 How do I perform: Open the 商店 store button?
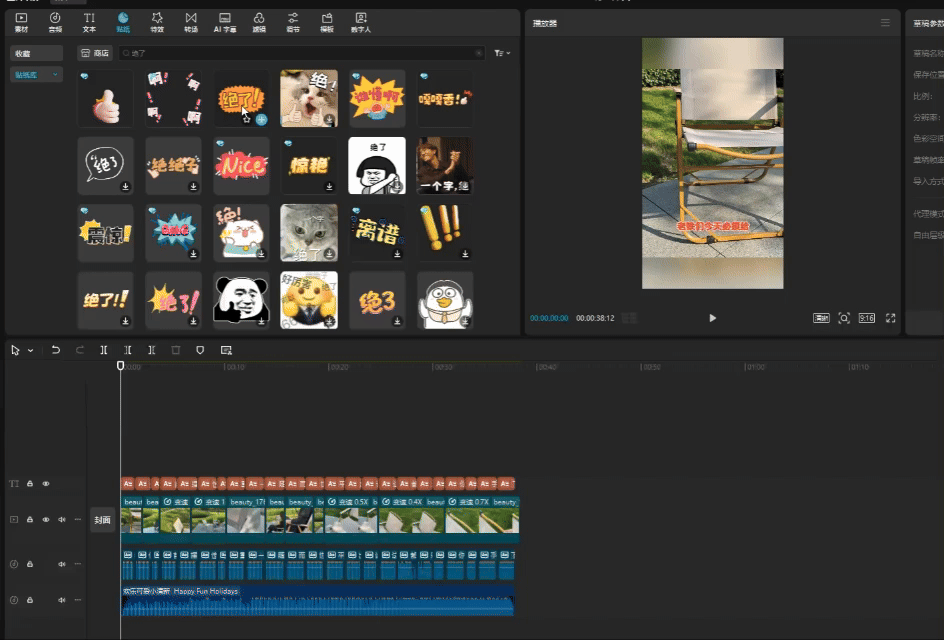pyautogui.click(x=95, y=53)
